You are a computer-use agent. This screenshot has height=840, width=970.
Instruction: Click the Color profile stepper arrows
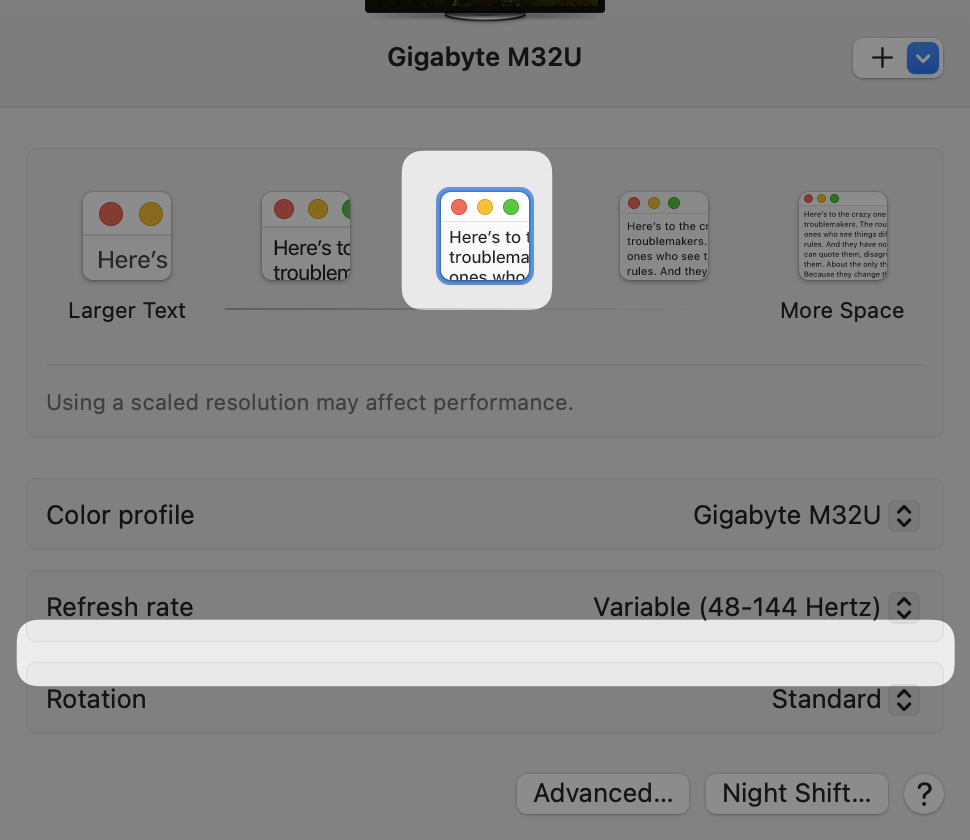pyautogui.click(x=904, y=515)
